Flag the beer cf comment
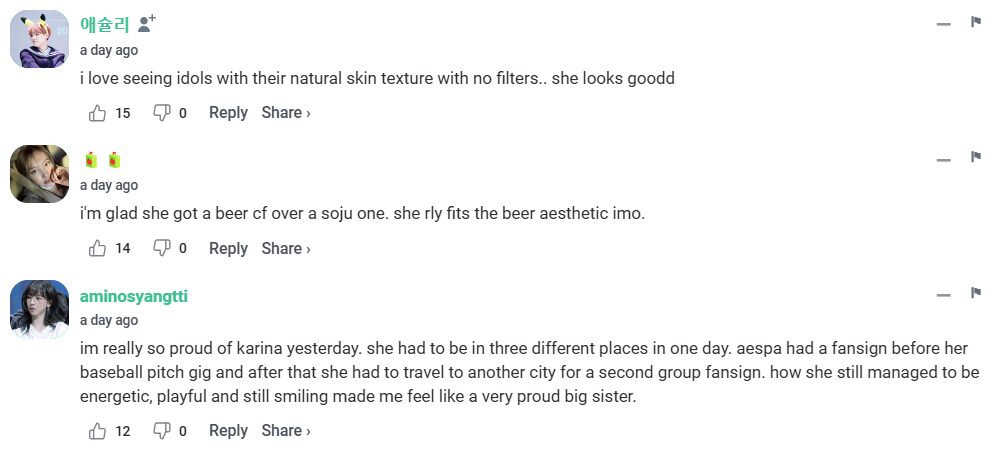Viewport: 997px width, 453px height. [975, 157]
